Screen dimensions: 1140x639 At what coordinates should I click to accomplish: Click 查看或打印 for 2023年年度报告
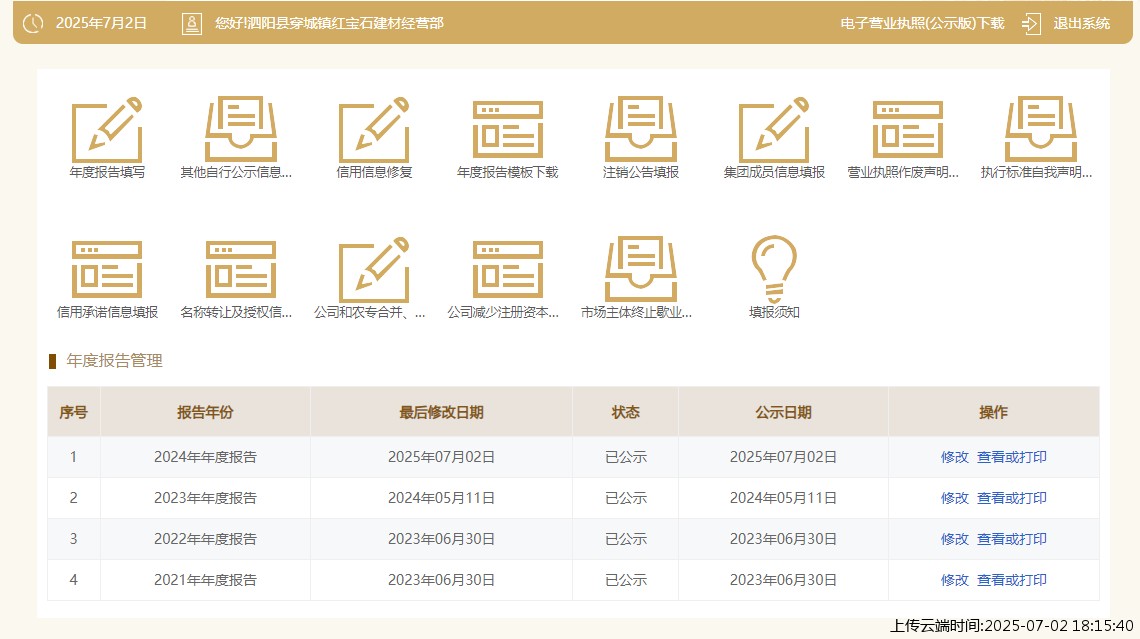point(1011,498)
